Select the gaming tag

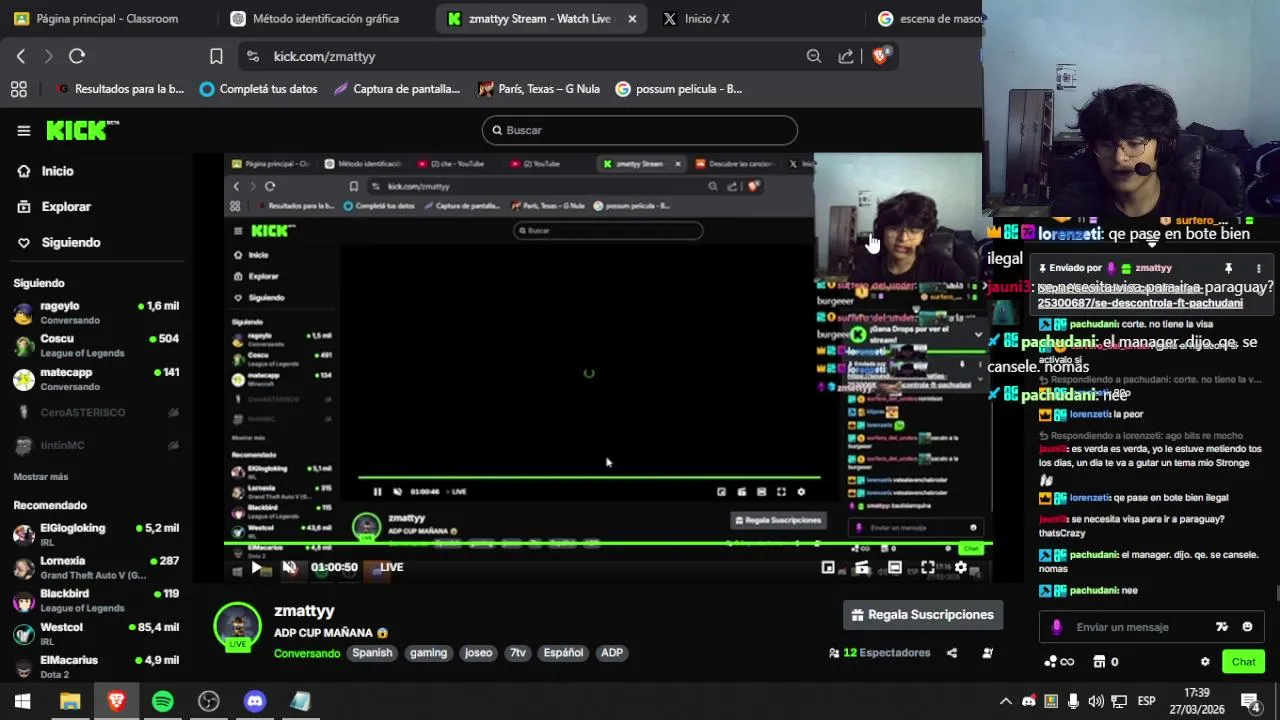point(428,653)
